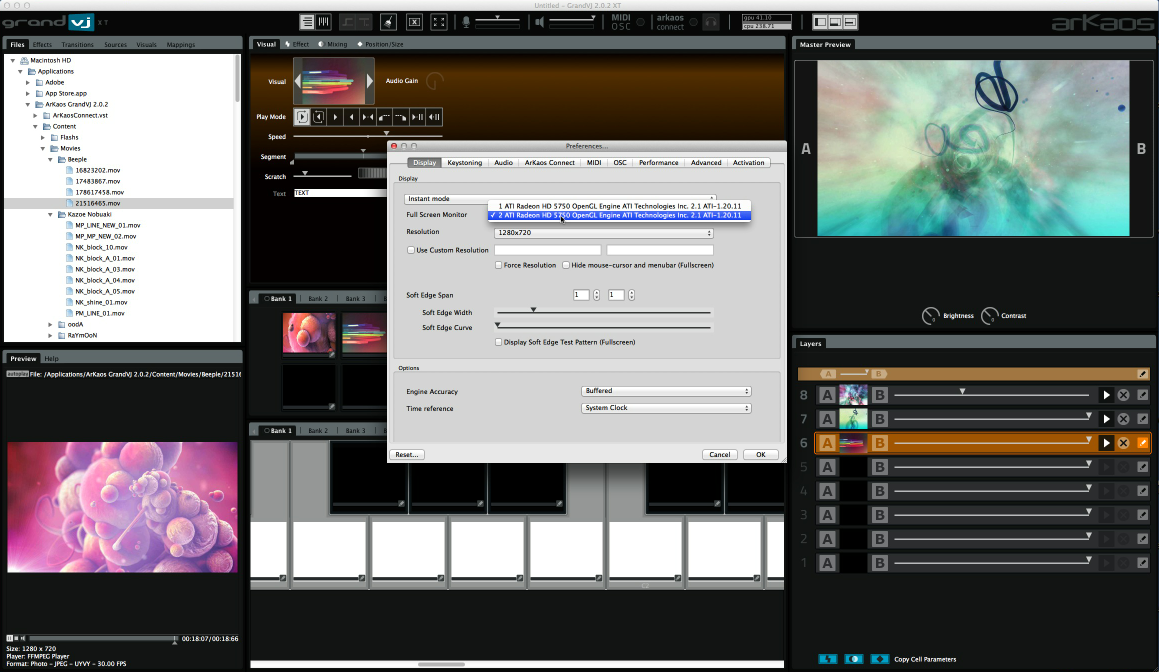
Task: Click the broom clear-all icon in top toolbar
Action: [x=388, y=22]
